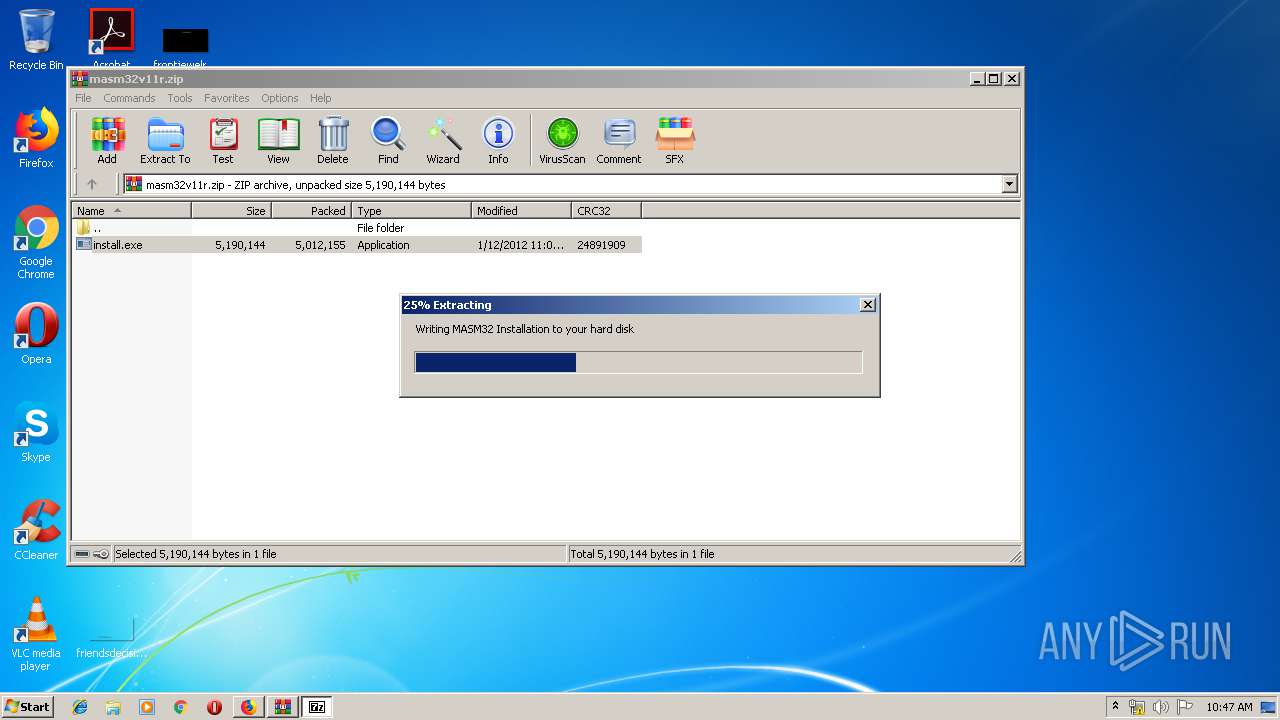Image resolution: width=1280 pixels, height=720 pixels.
Task: Open the File menu
Action: point(83,98)
